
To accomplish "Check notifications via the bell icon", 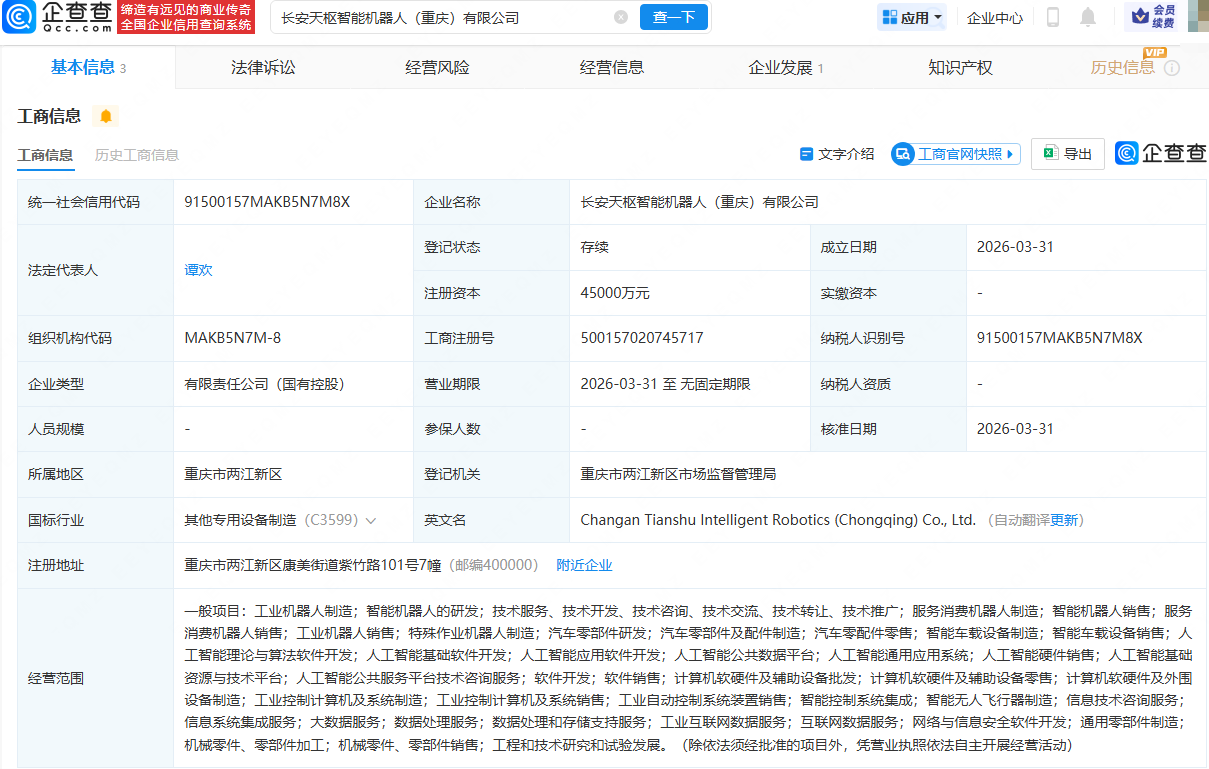I will [1087, 17].
